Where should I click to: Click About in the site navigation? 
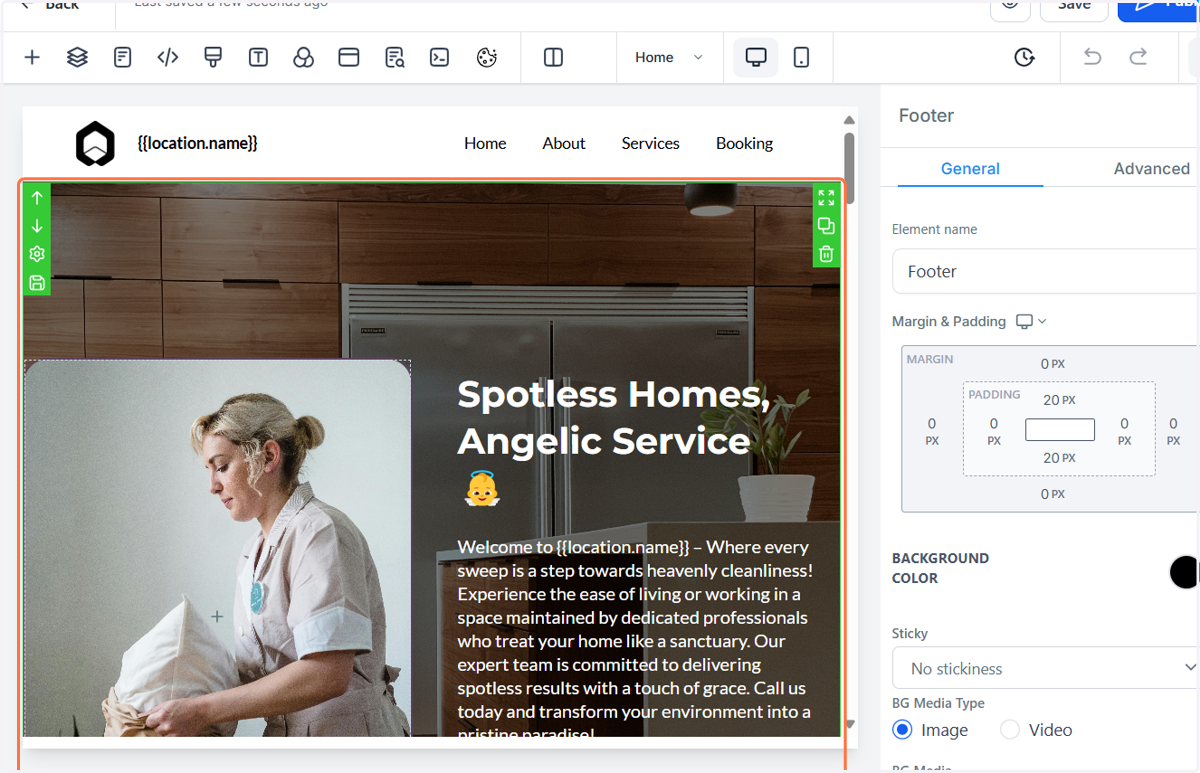click(564, 143)
